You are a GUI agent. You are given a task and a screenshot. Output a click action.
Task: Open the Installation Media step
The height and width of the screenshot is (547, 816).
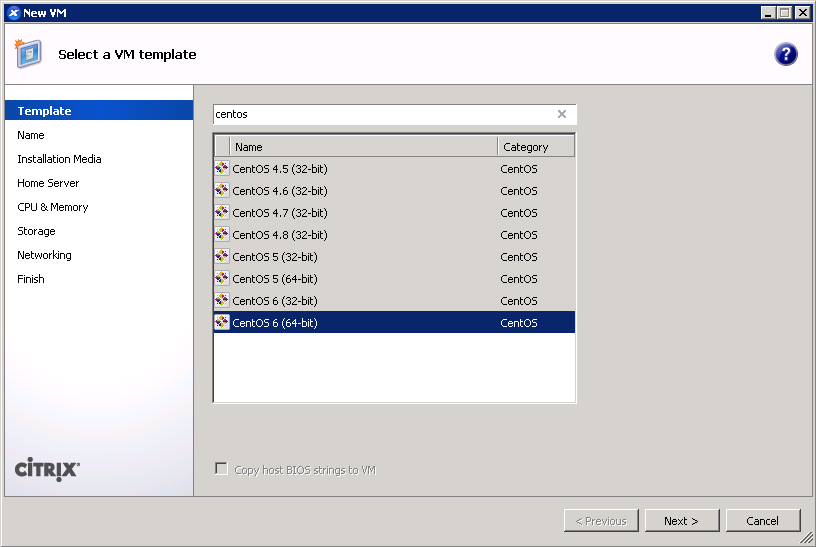click(59, 159)
